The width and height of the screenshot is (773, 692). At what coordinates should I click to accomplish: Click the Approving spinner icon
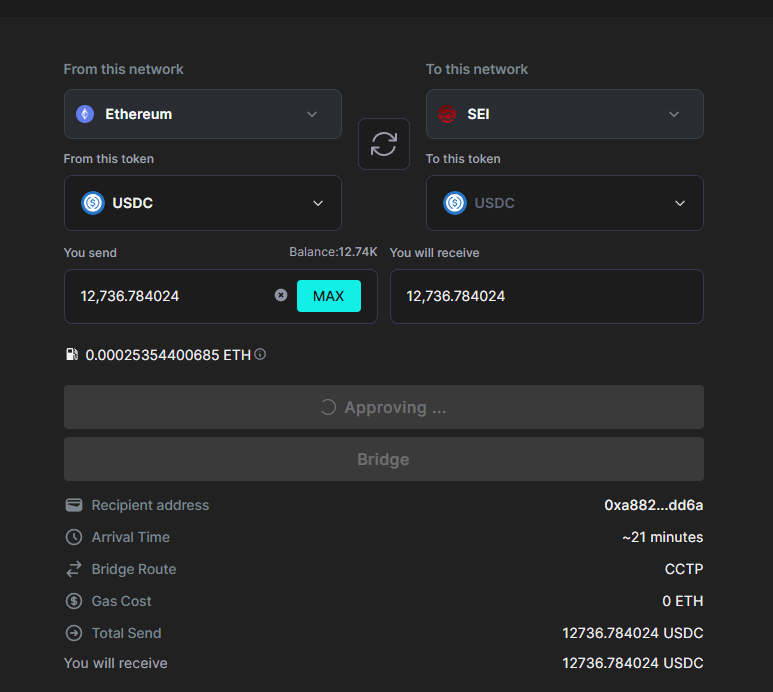pos(328,407)
